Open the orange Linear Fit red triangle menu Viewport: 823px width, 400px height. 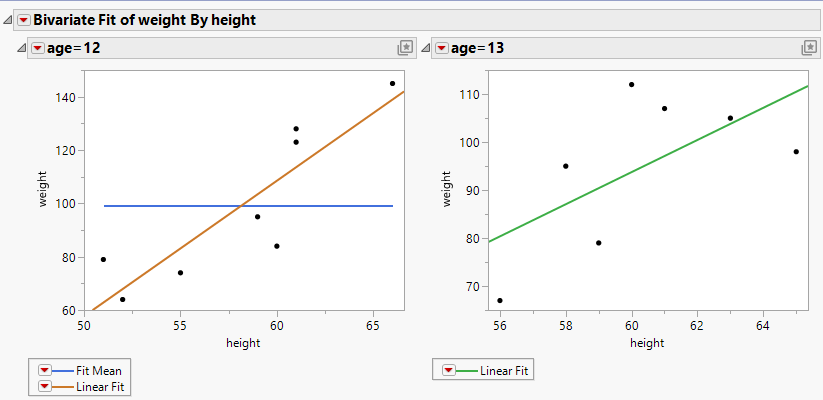coord(44,386)
